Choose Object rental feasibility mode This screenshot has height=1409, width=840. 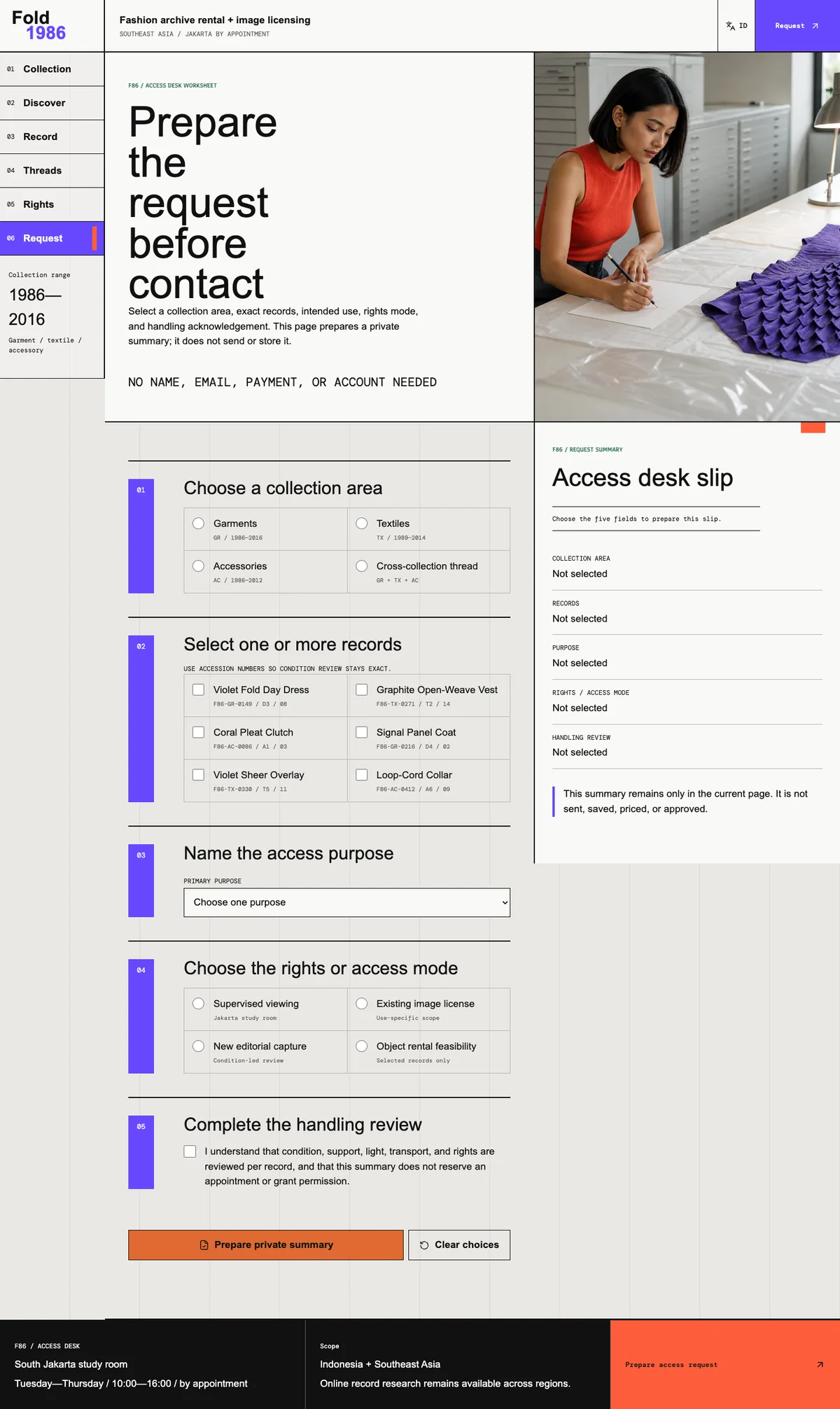362,1046
